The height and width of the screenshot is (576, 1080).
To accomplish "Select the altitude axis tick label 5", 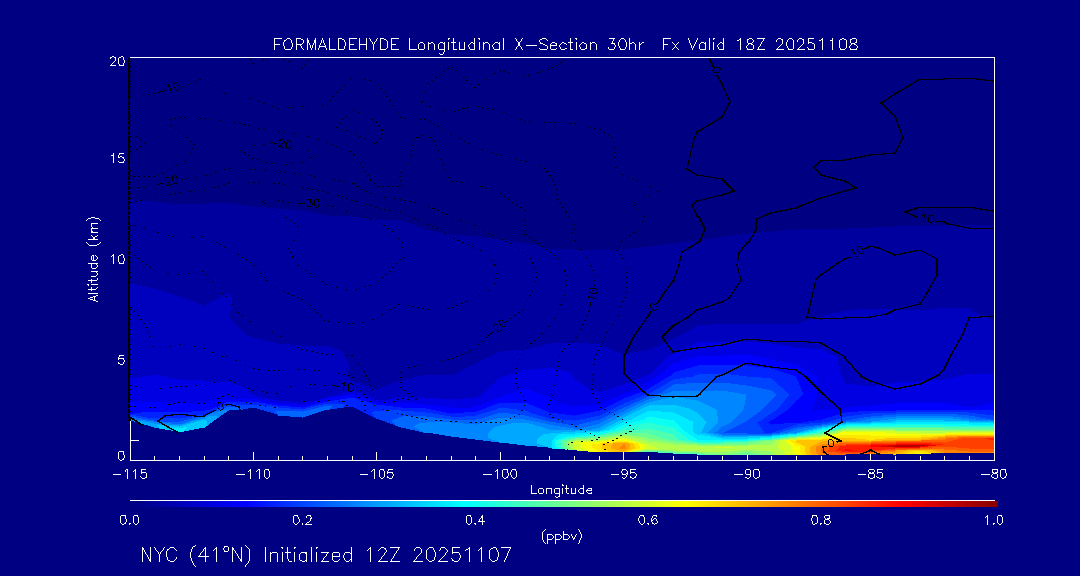I will (120, 360).
